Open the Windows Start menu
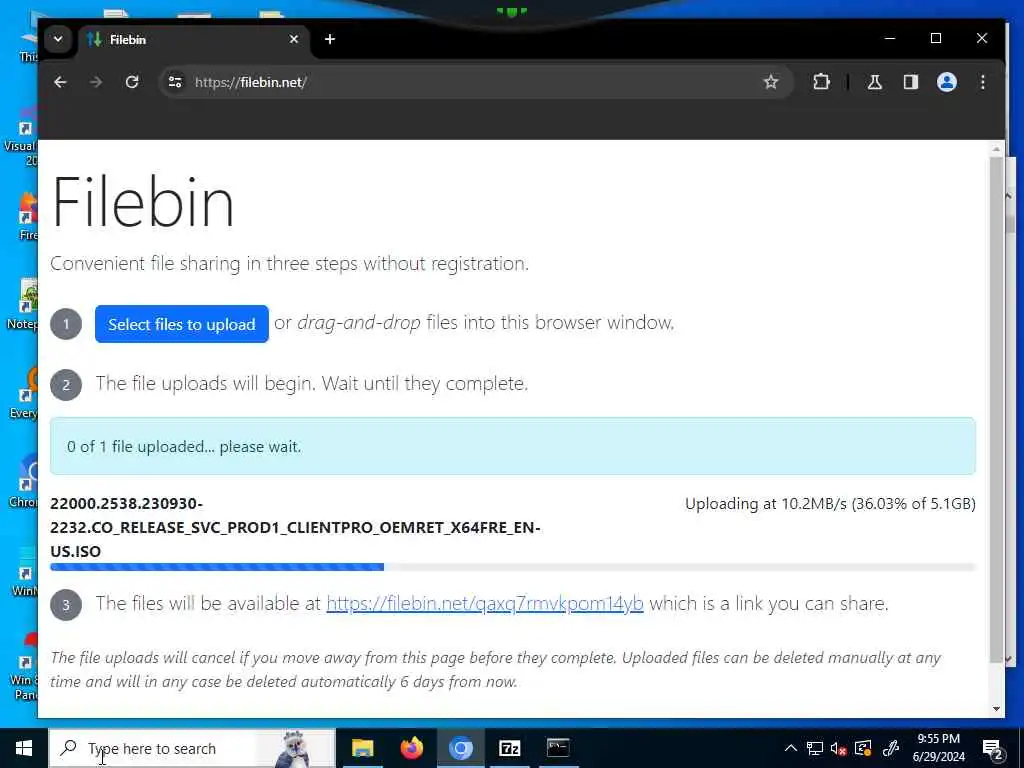Viewport: 1024px width, 768px height. 24,748
